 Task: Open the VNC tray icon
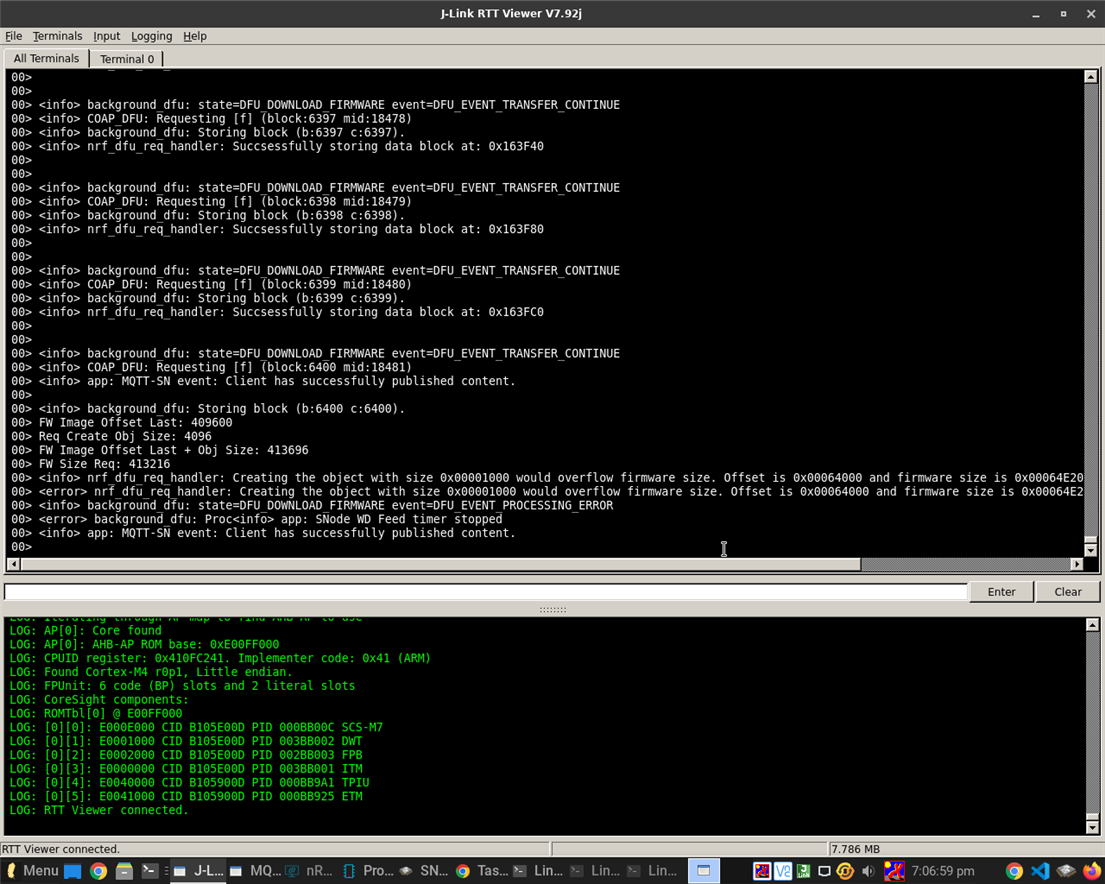click(x=782, y=871)
